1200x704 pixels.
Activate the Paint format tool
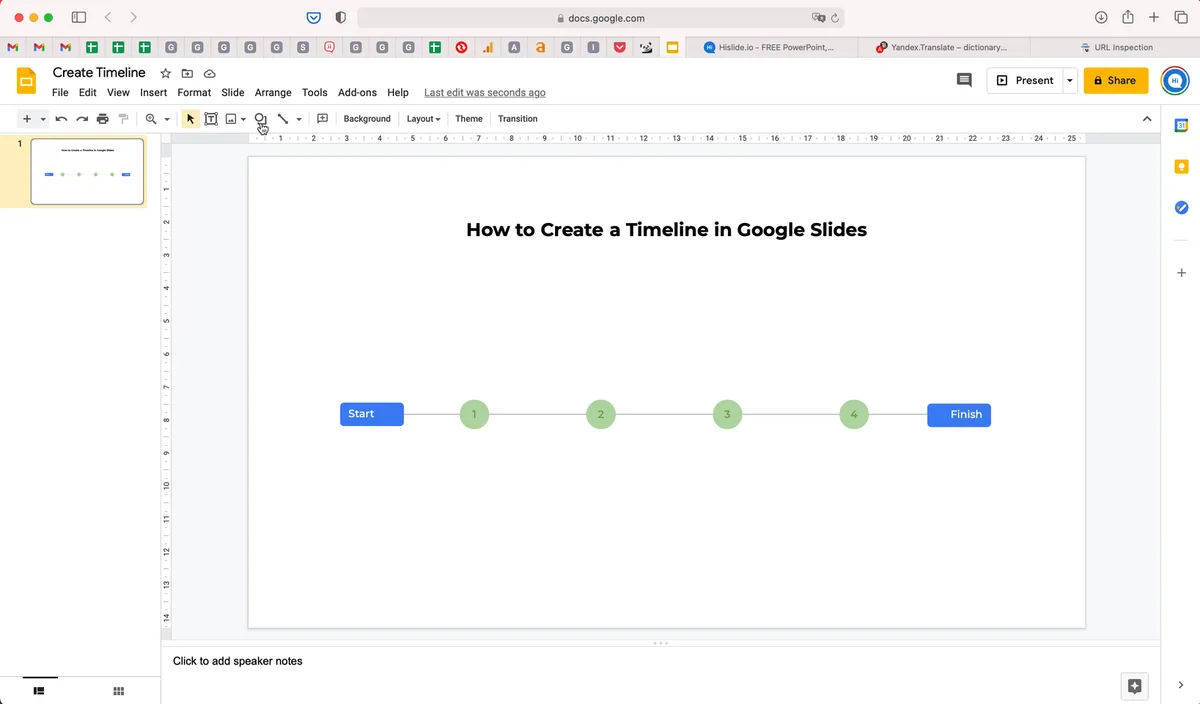tap(123, 119)
